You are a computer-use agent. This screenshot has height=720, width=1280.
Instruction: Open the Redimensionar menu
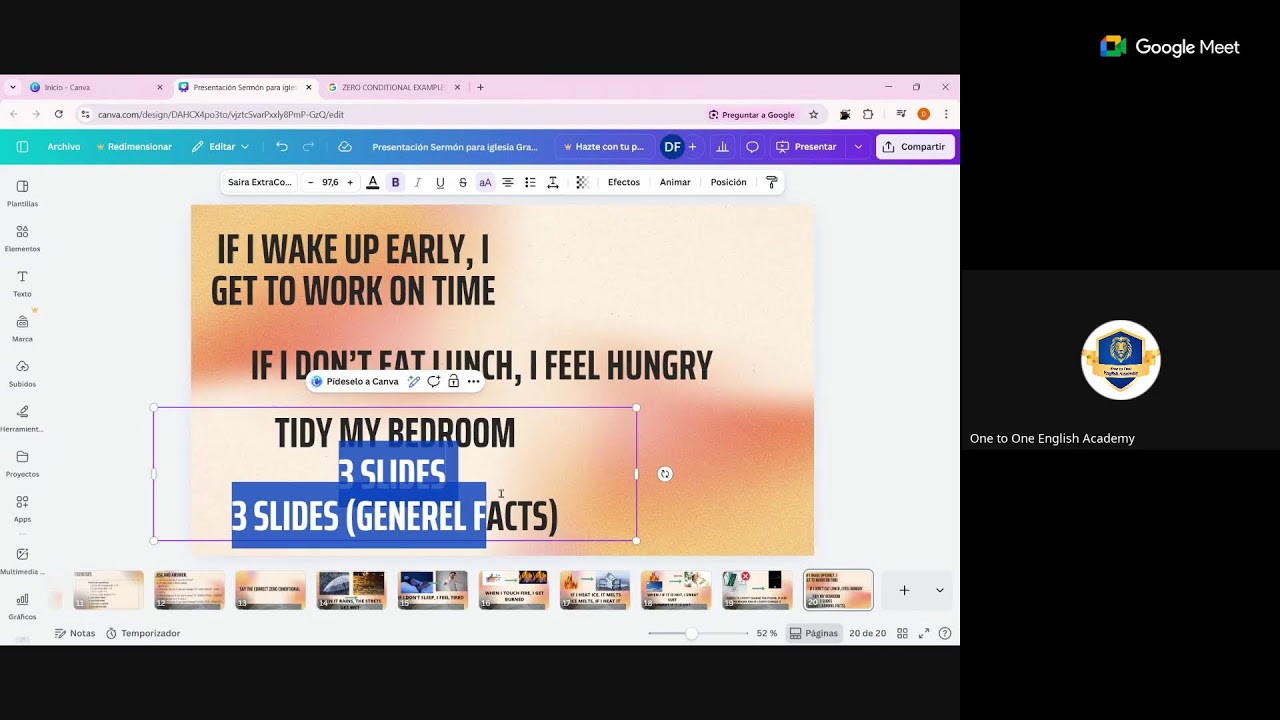click(x=134, y=147)
